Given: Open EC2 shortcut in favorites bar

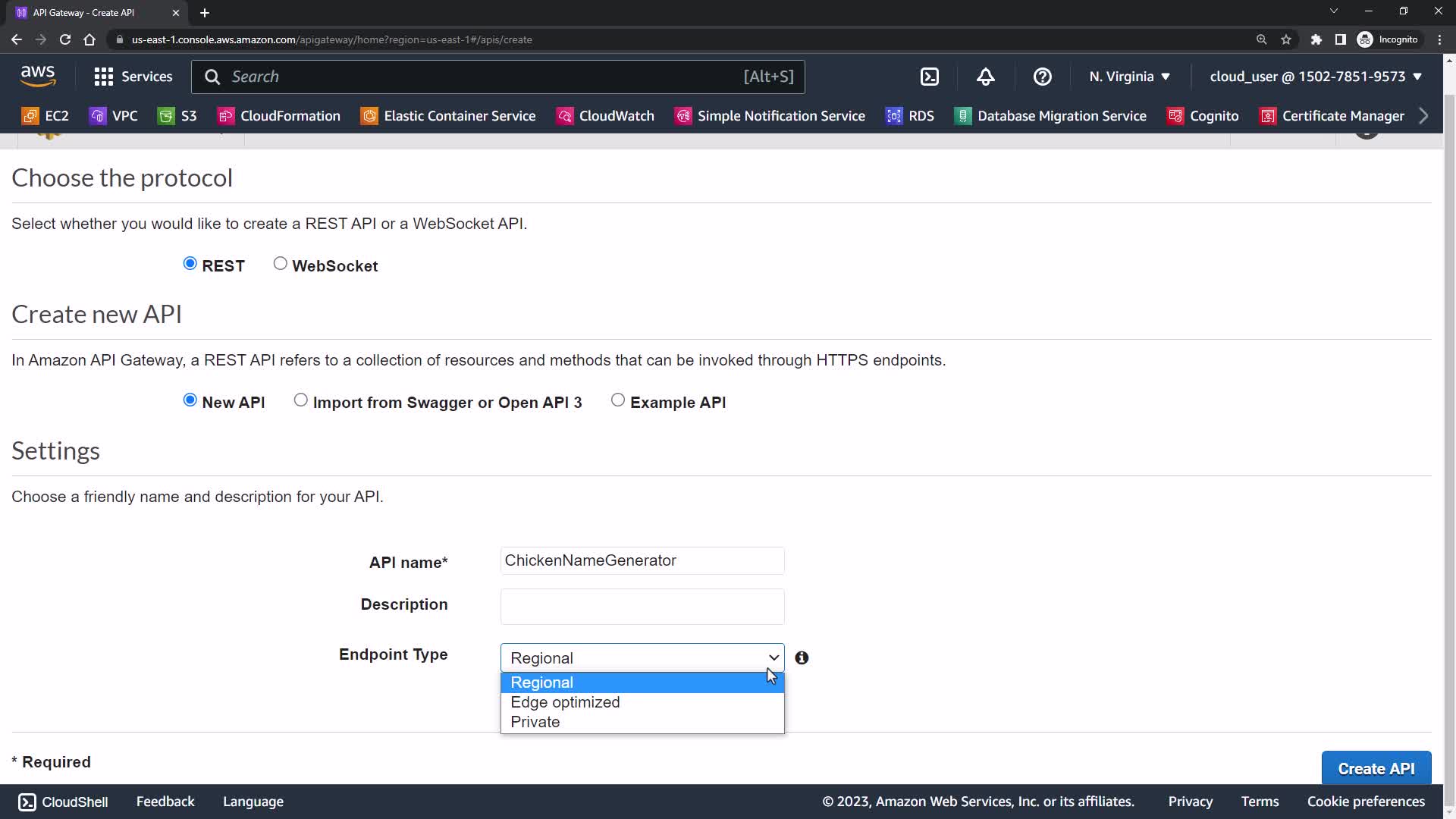Looking at the screenshot, I should point(45,116).
